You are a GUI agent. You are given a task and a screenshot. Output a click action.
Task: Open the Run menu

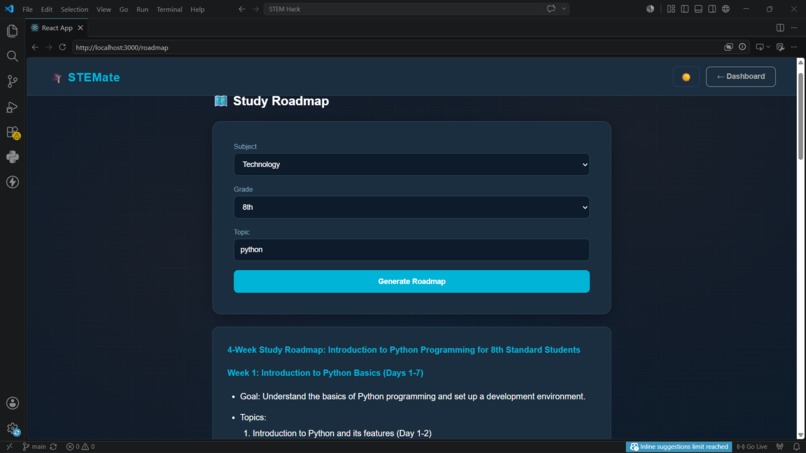click(x=142, y=9)
